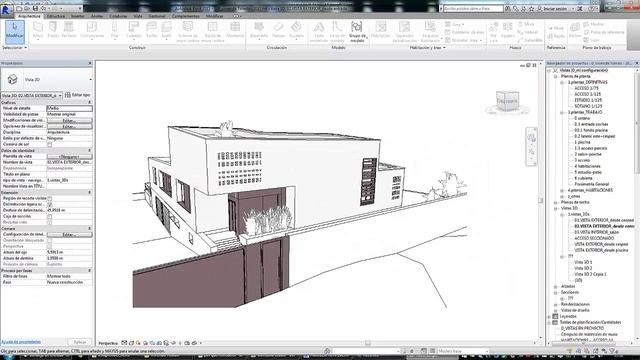The height and width of the screenshot is (360, 640).
Task: Select the Montante mullion tool
Action: pos(235,30)
